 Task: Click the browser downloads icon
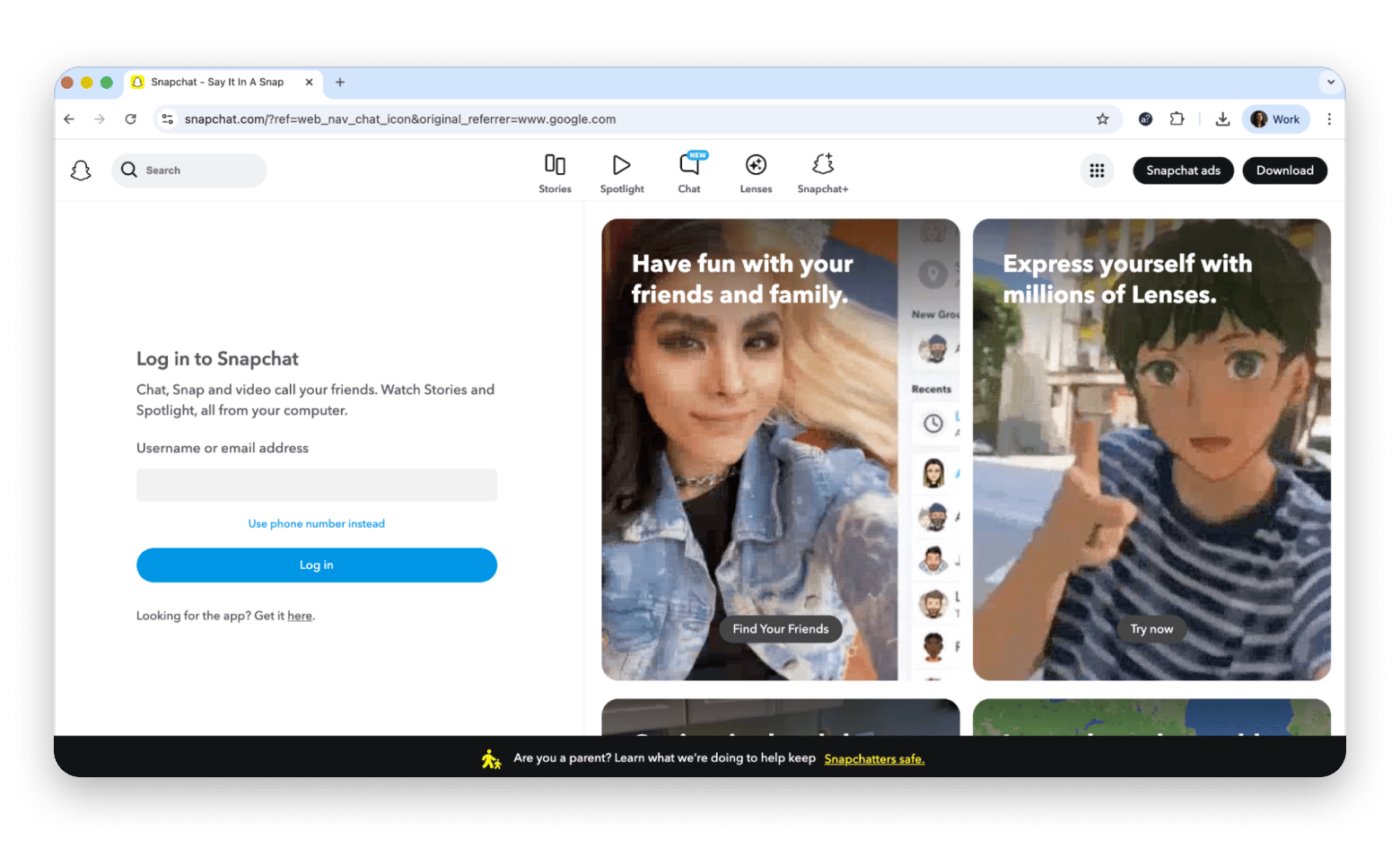click(x=1222, y=118)
